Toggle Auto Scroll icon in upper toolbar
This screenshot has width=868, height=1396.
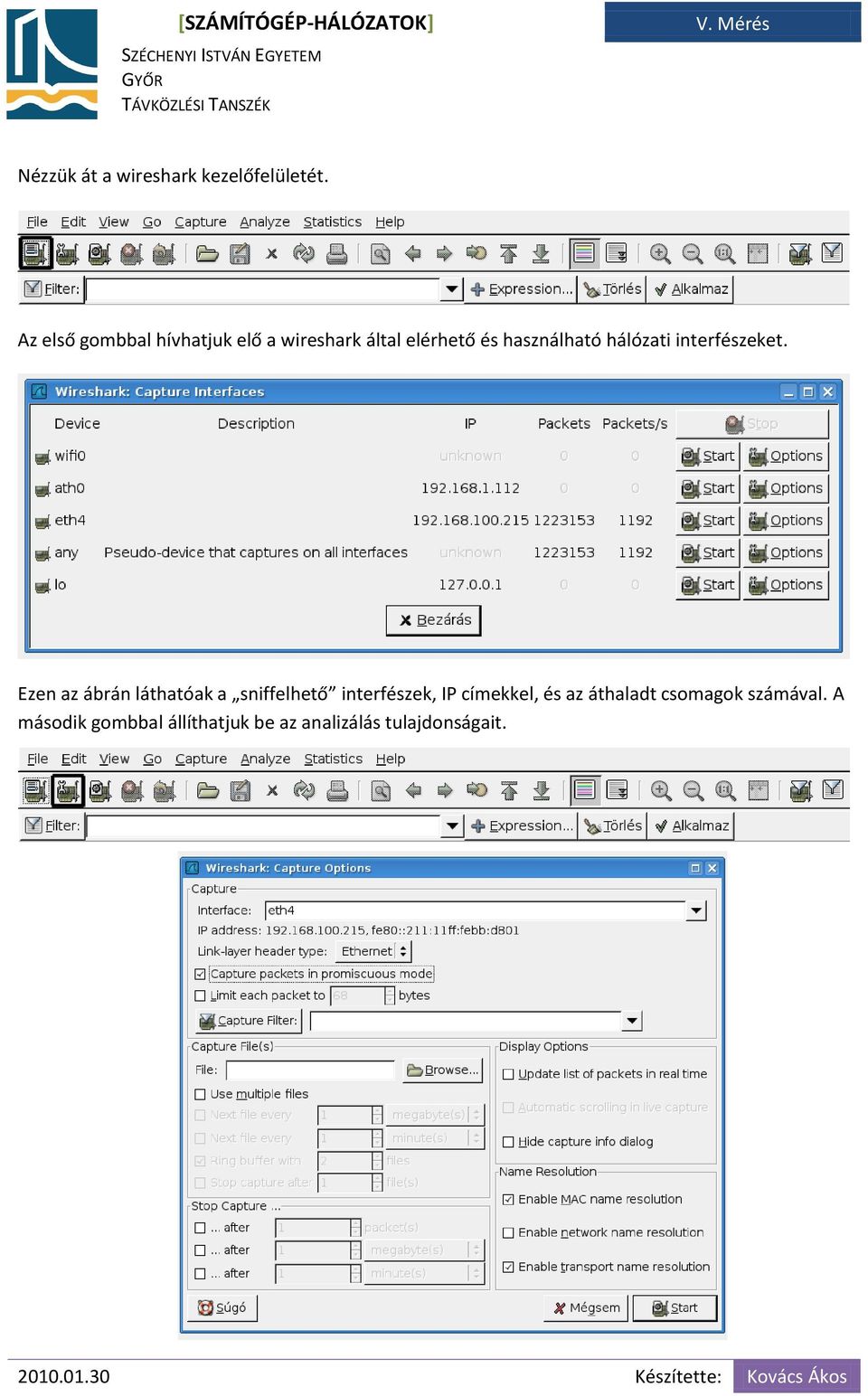(617, 253)
